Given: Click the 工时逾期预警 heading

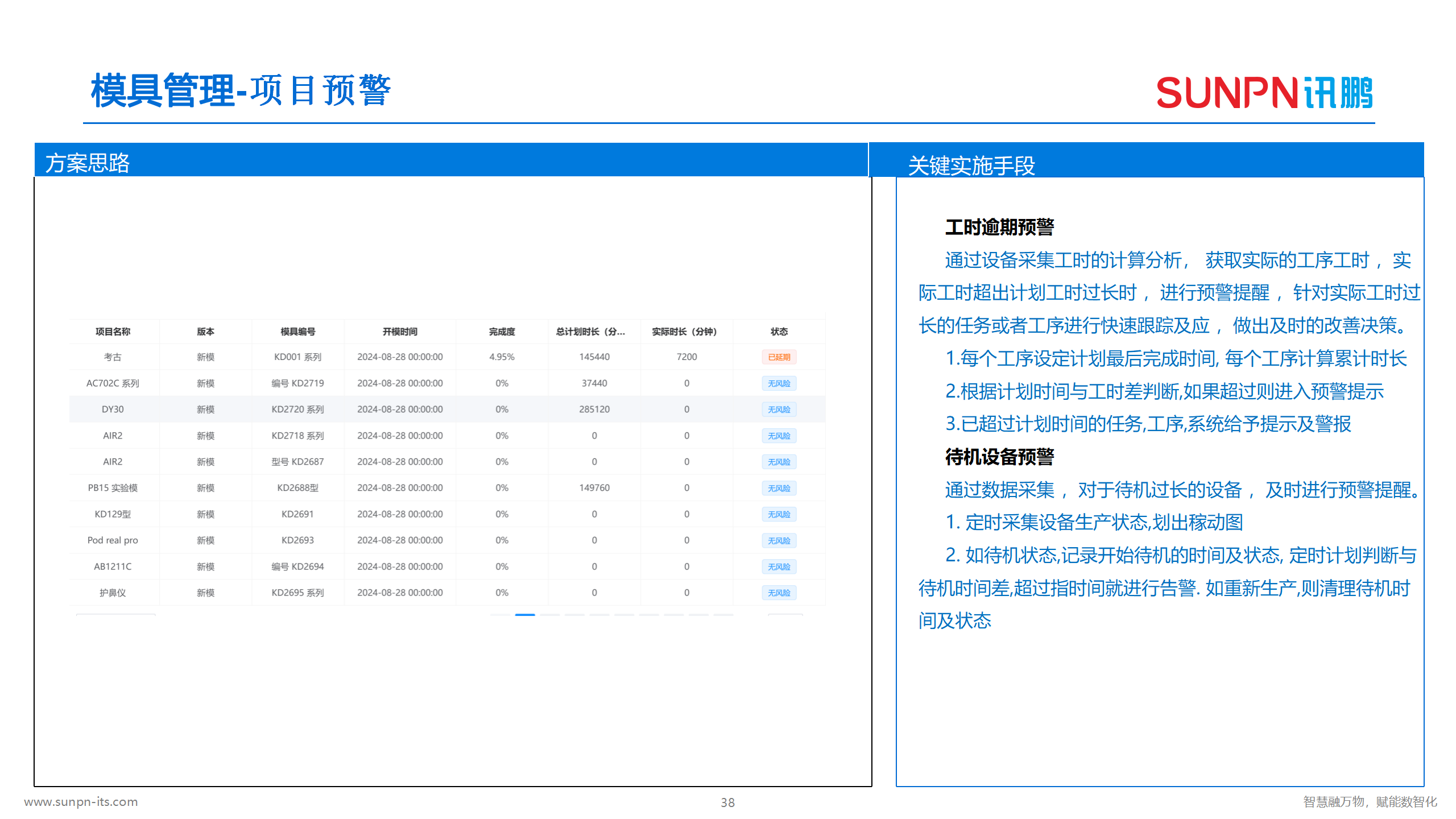Looking at the screenshot, I should click(999, 227).
